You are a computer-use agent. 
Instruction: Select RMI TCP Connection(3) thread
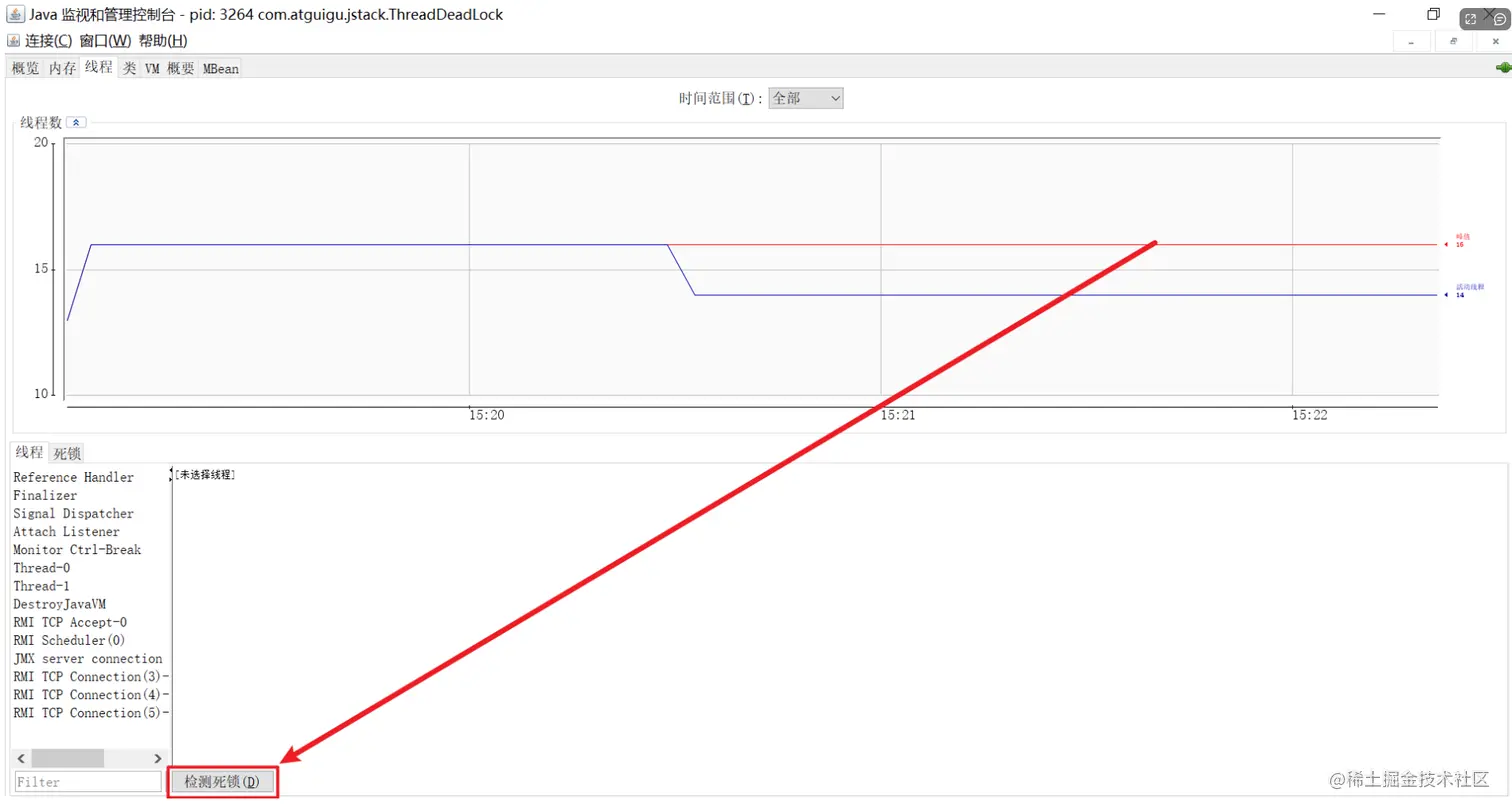(x=90, y=676)
